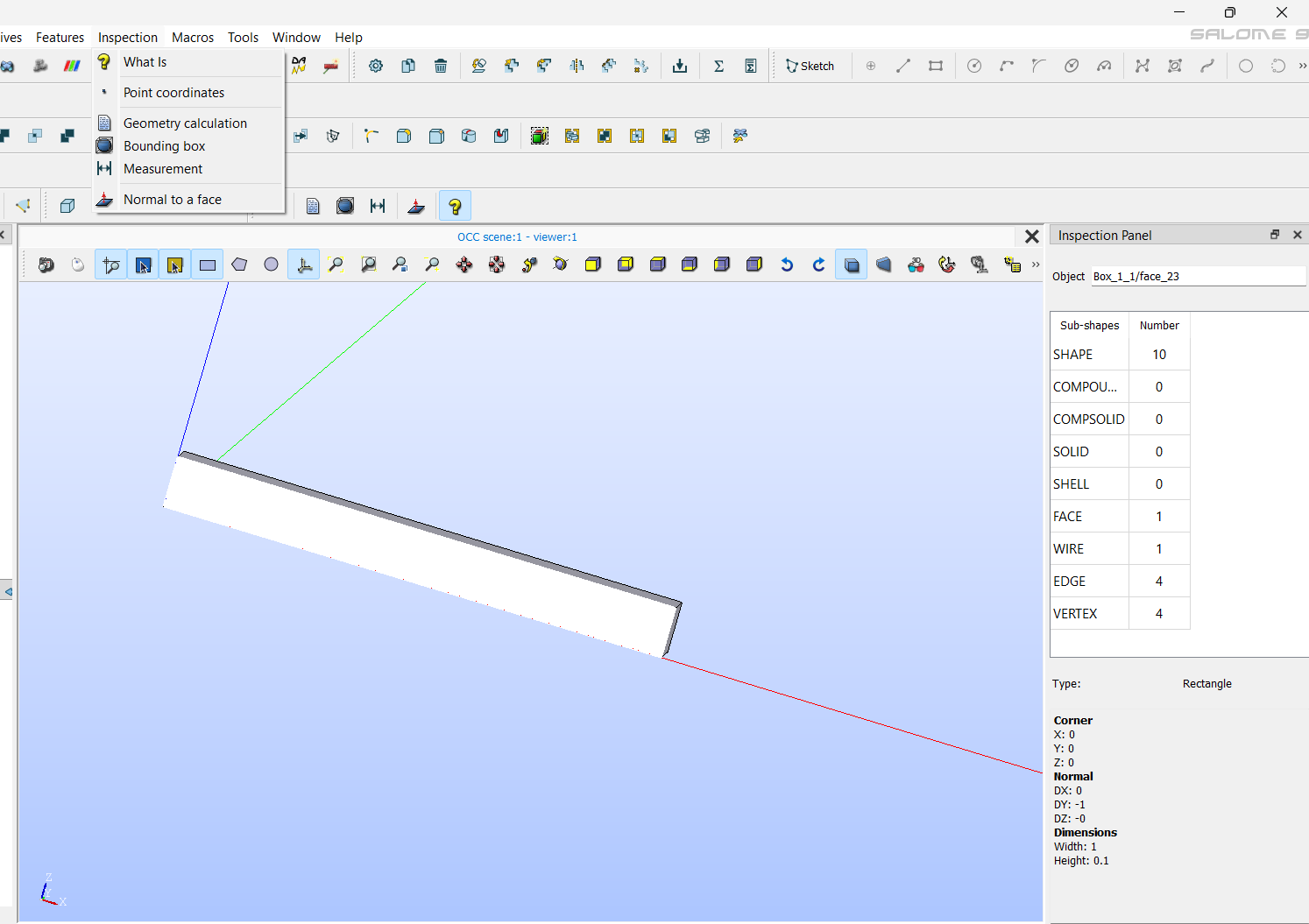Expand the sketch toolbar overflow chevron
Image resolution: width=1309 pixels, height=924 pixels.
[1303, 66]
